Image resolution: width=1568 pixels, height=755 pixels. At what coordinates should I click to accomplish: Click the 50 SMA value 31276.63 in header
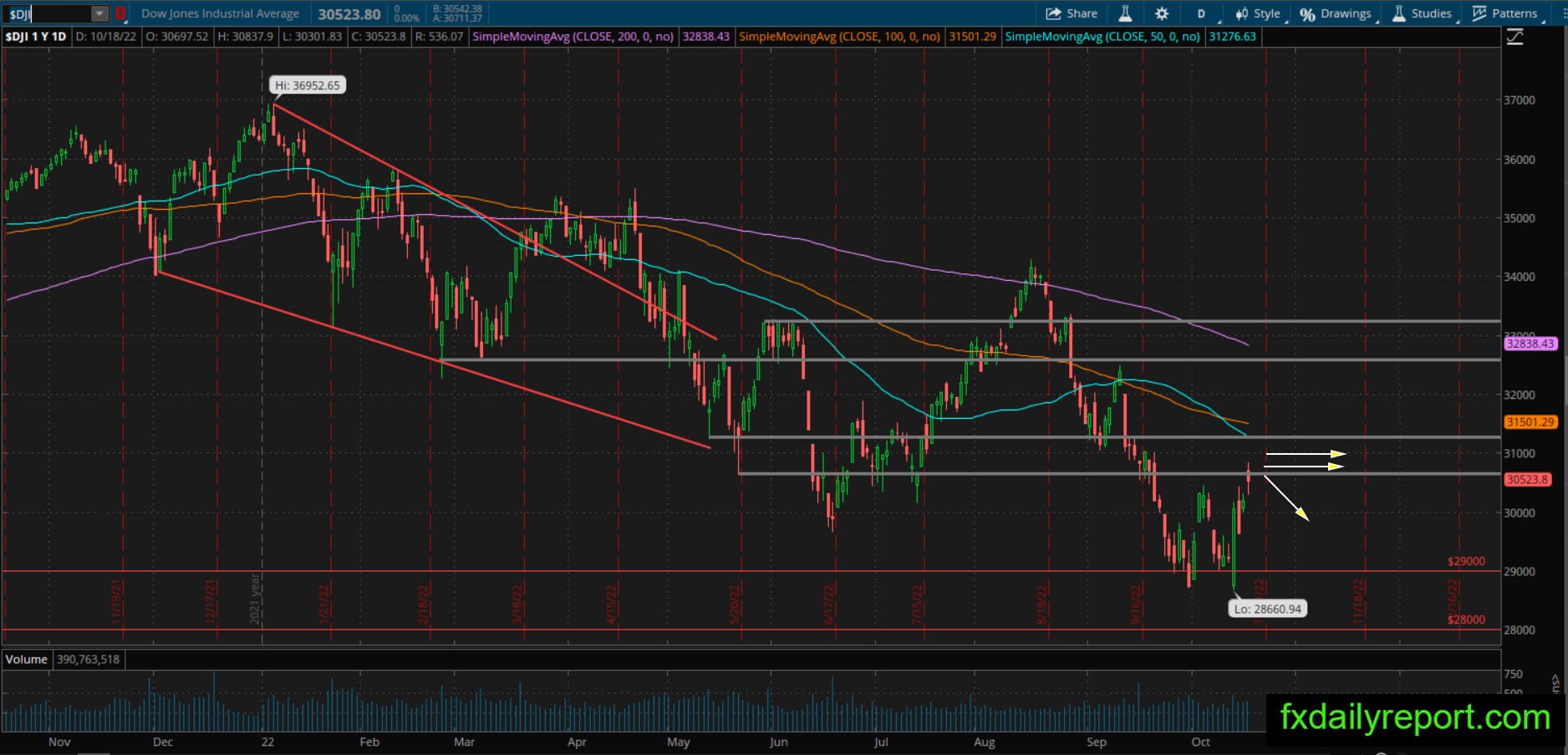click(x=1233, y=37)
